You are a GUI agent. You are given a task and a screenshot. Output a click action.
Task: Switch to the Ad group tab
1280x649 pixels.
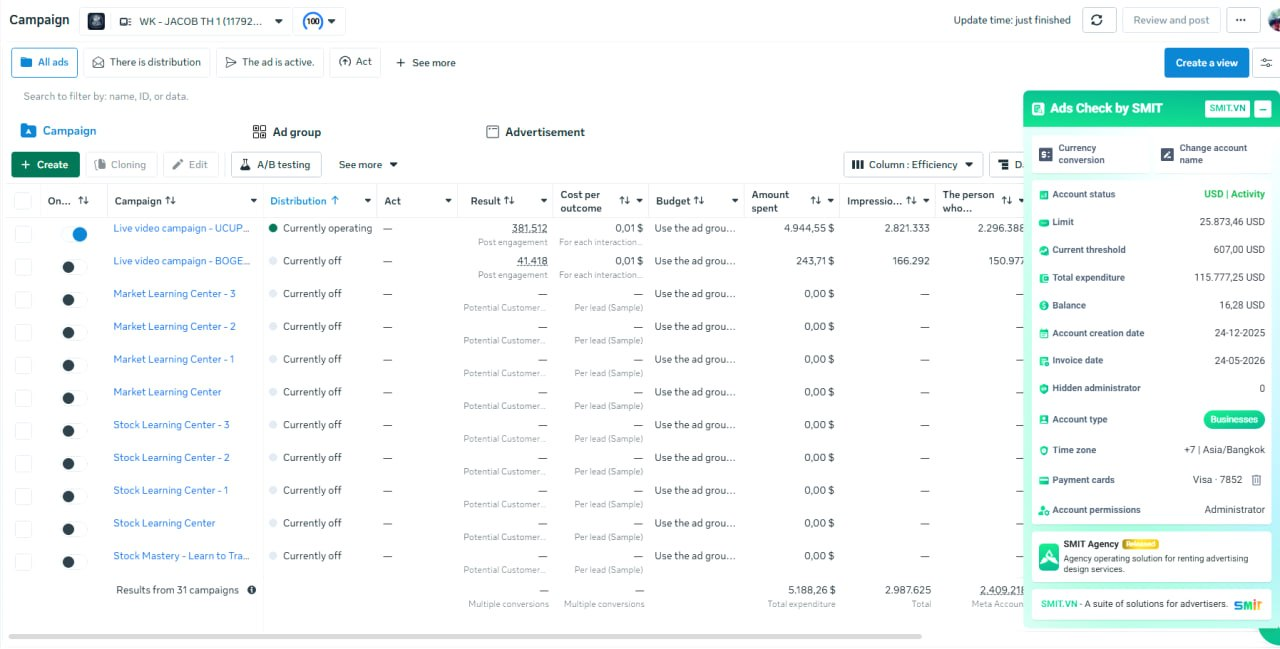tap(287, 132)
